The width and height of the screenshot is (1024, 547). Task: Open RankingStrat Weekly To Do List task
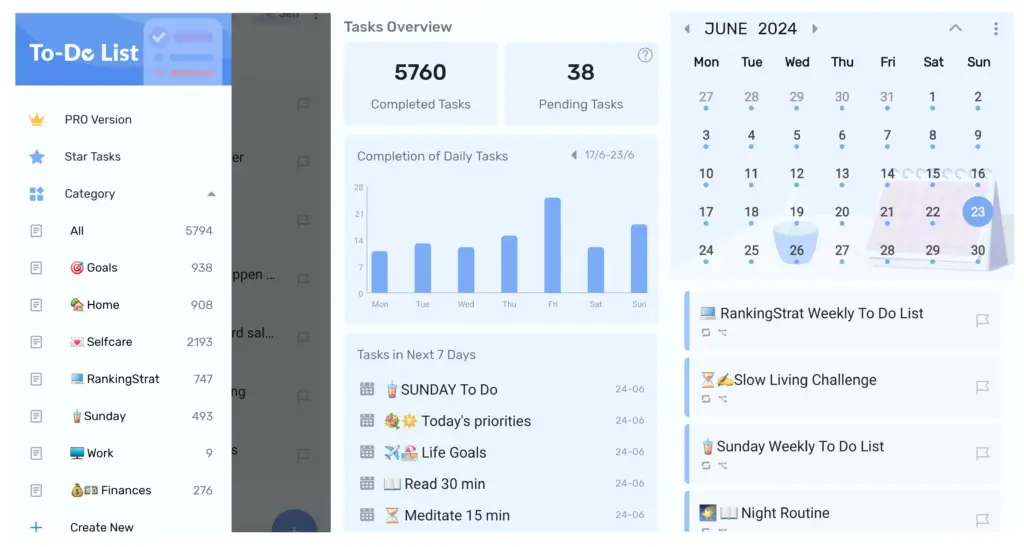842,320
